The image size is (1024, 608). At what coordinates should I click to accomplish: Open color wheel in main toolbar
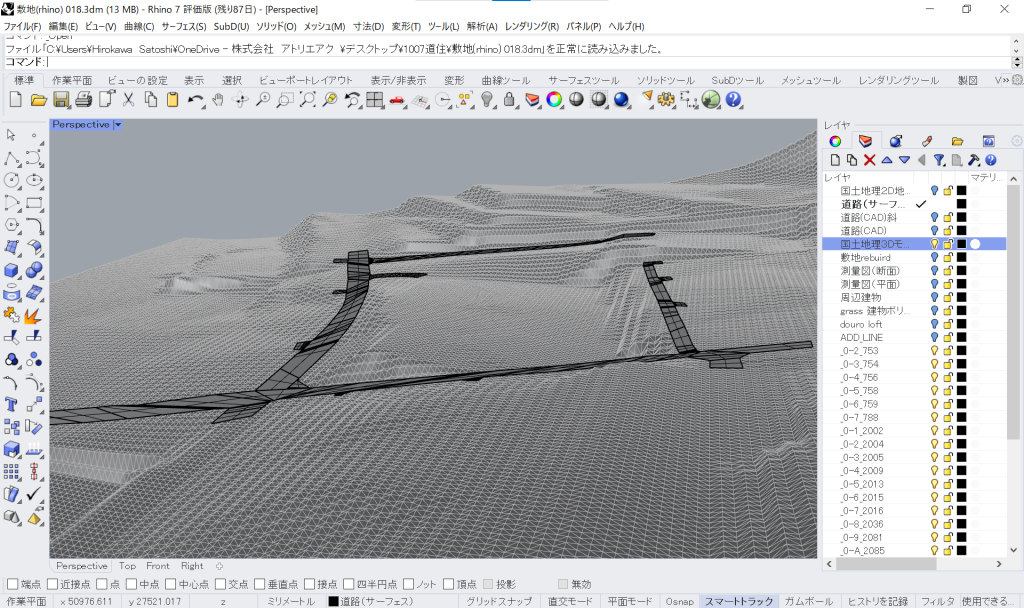tap(554, 100)
